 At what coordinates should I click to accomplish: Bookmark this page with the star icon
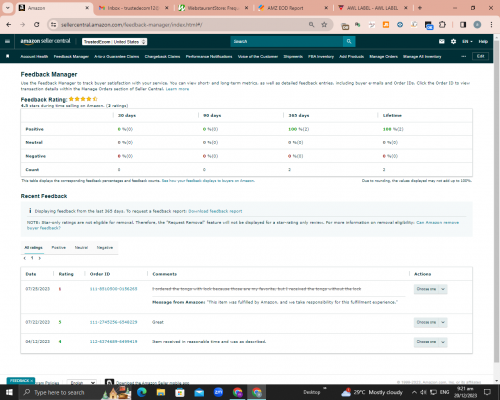pos(324,24)
